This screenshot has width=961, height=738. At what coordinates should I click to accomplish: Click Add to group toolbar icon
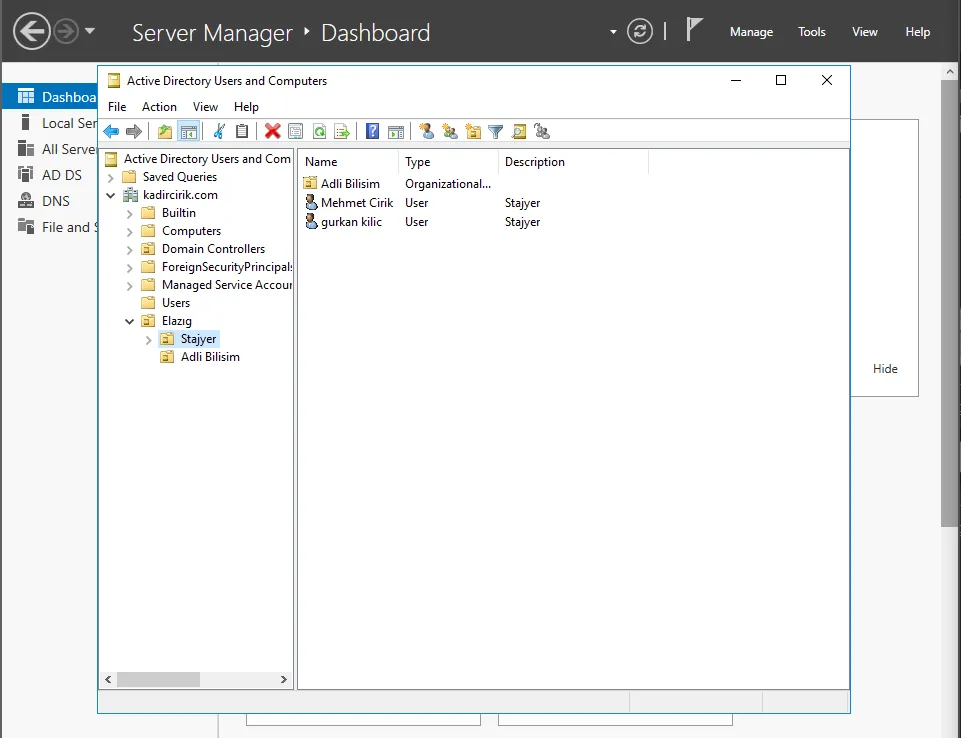pos(542,131)
